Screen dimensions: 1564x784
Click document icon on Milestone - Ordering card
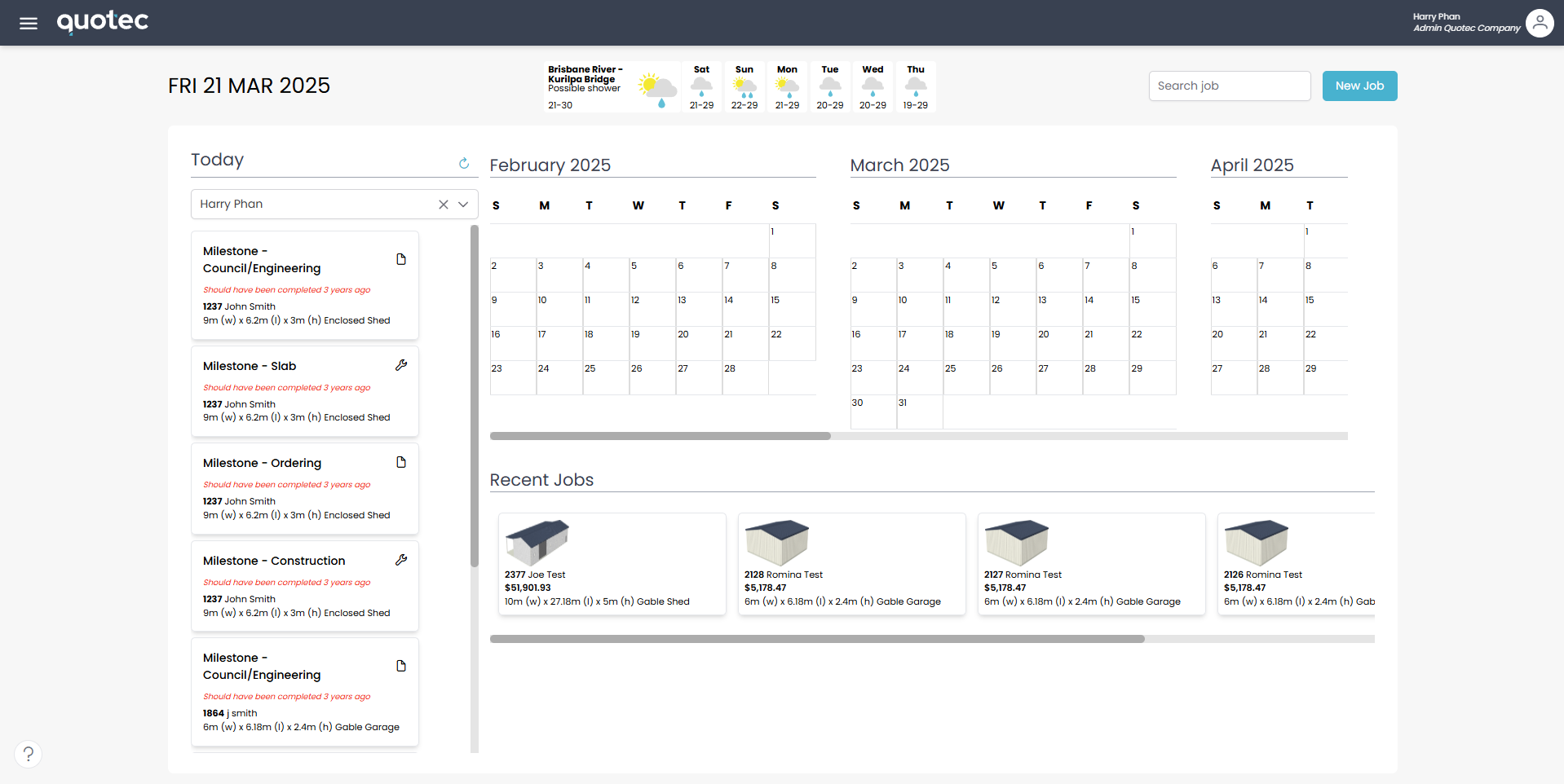tap(401, 462)
